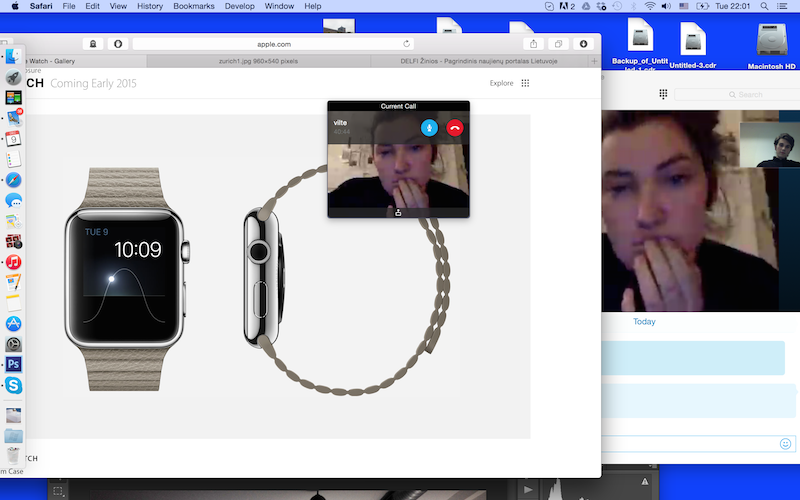Open the Safari menu
This screenshot has height=500, width=800.
[x=41, y=6]
